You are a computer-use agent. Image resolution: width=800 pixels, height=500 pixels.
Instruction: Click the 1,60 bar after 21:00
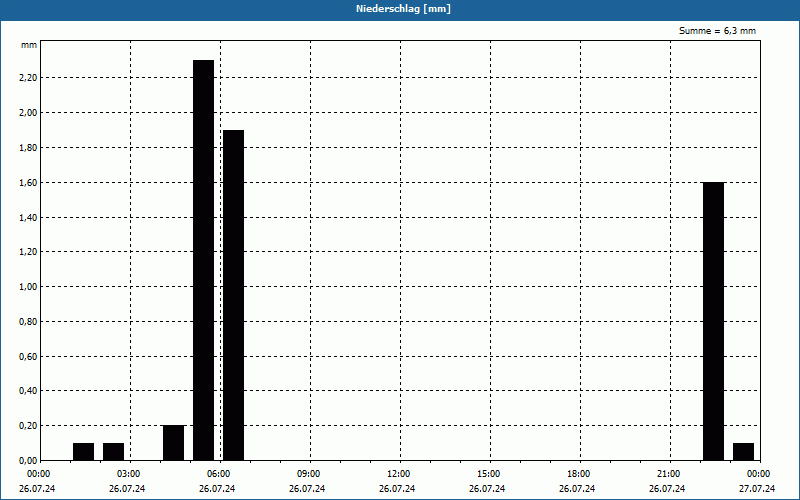click(x=713, y=321)
